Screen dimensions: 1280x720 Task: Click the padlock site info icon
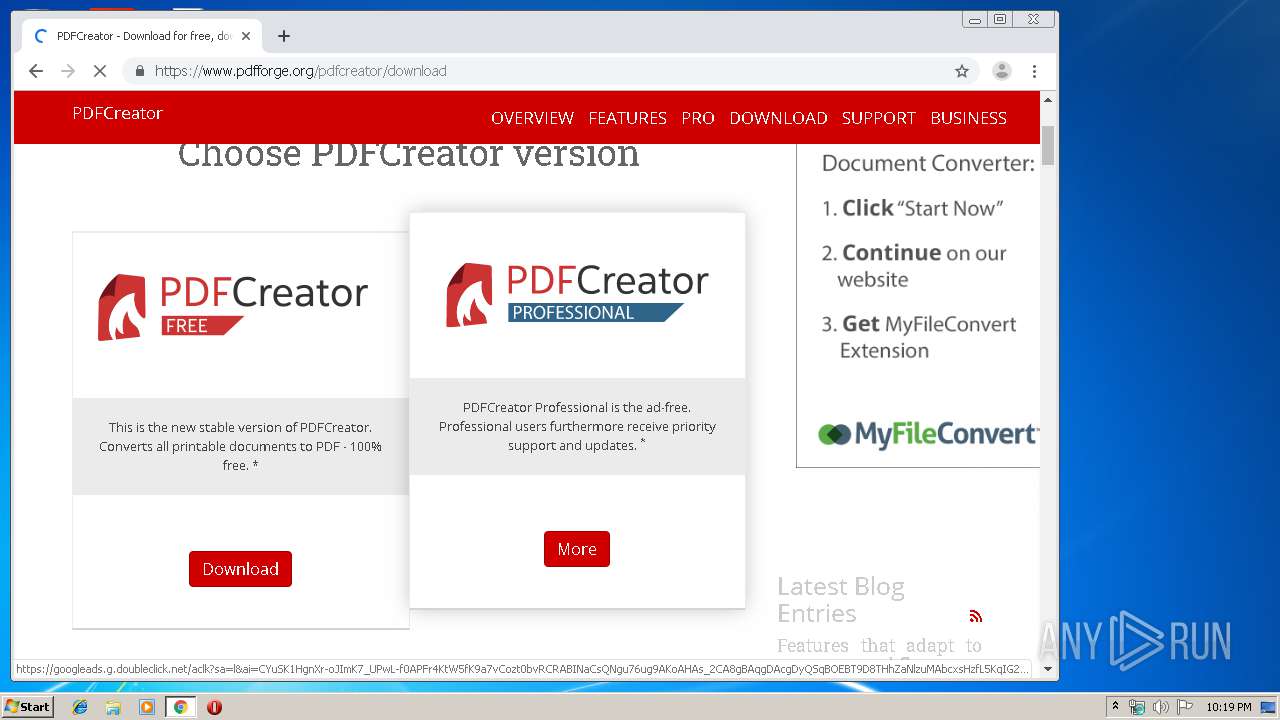(139, 71)
